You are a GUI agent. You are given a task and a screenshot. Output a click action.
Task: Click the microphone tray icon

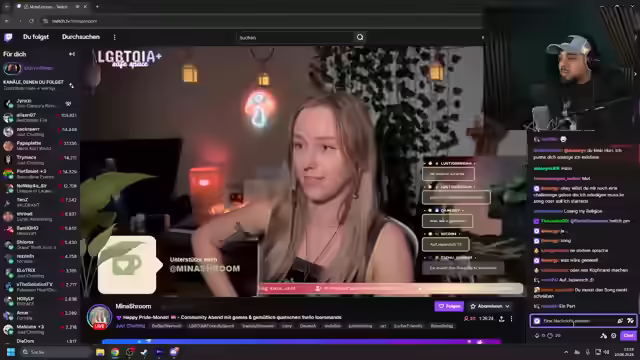(587, 352)
